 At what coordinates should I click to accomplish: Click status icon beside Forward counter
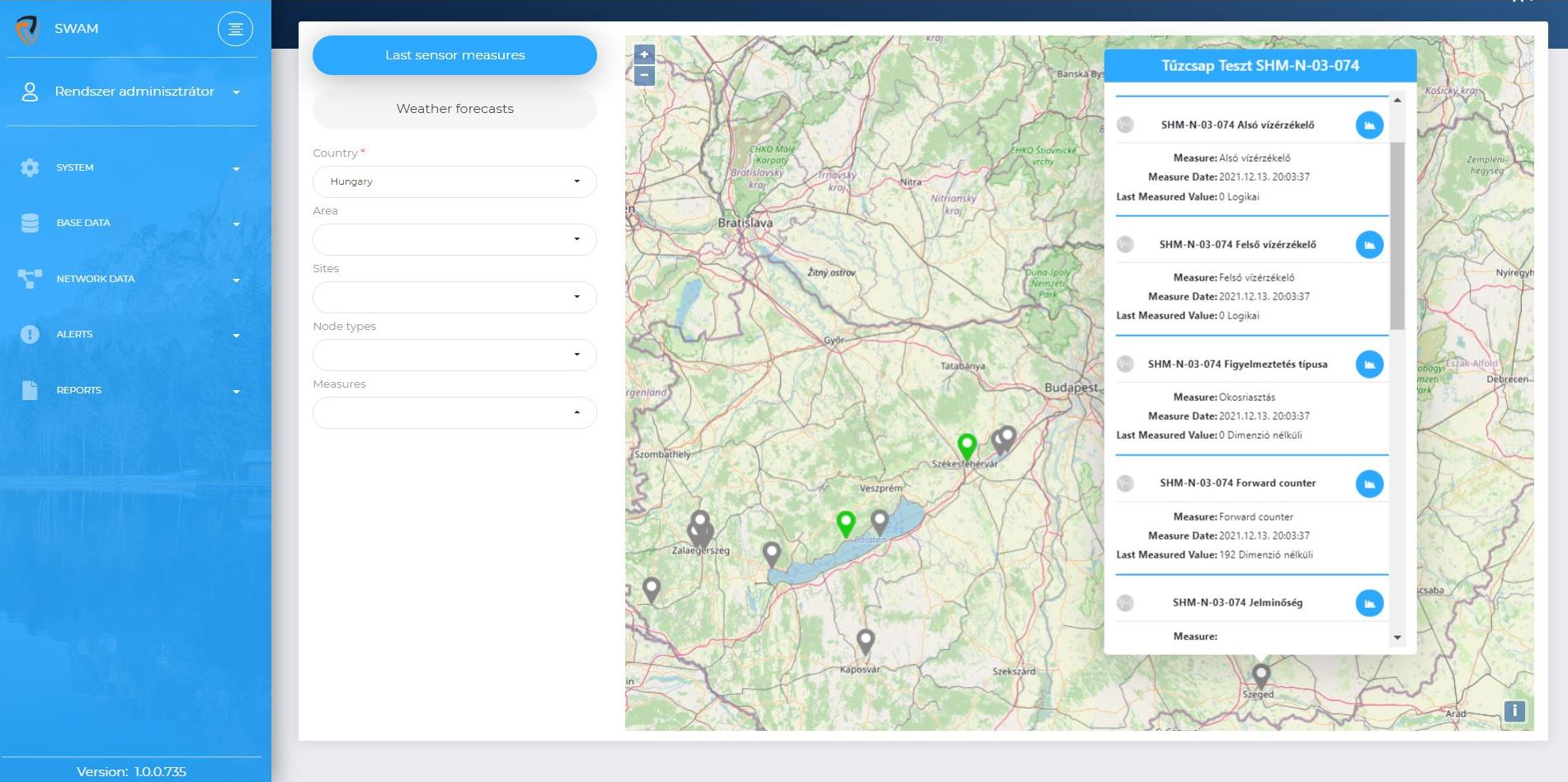tap(1125, 483)
